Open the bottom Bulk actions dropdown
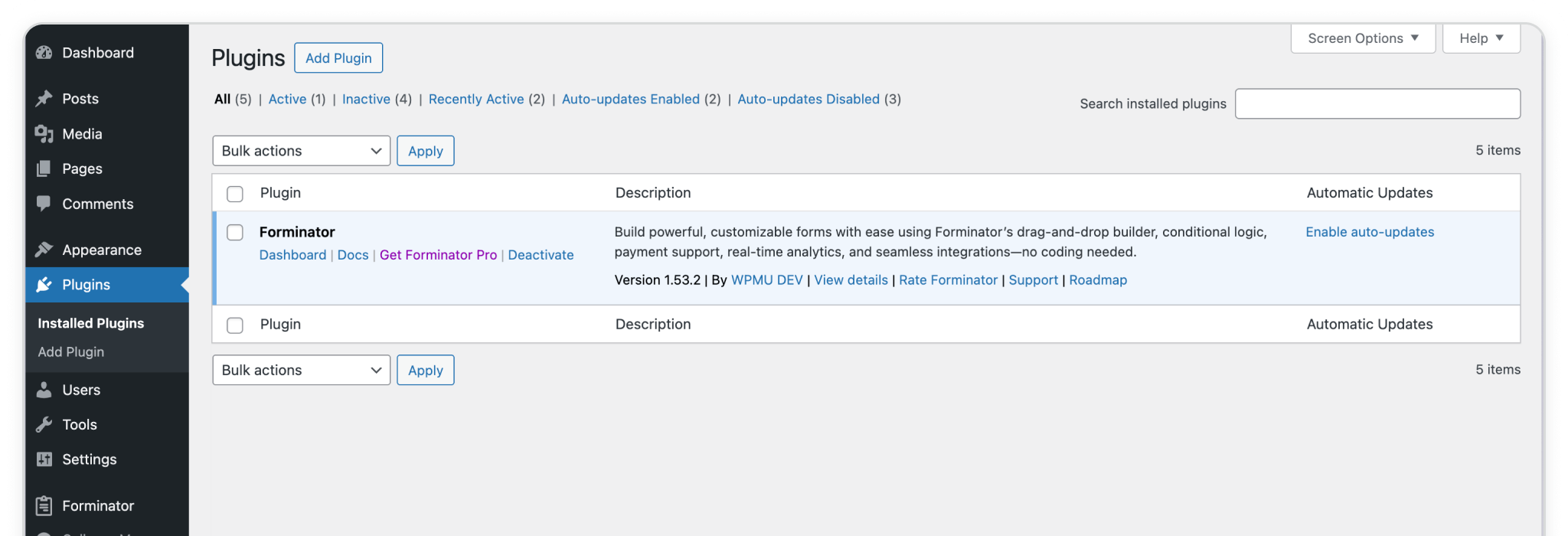1568x536 pixels. [x=302, y=370]
